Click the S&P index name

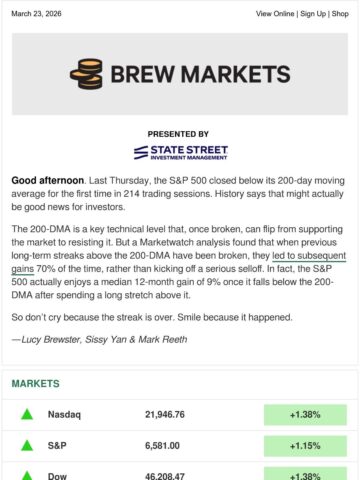[x=57, y=446]
